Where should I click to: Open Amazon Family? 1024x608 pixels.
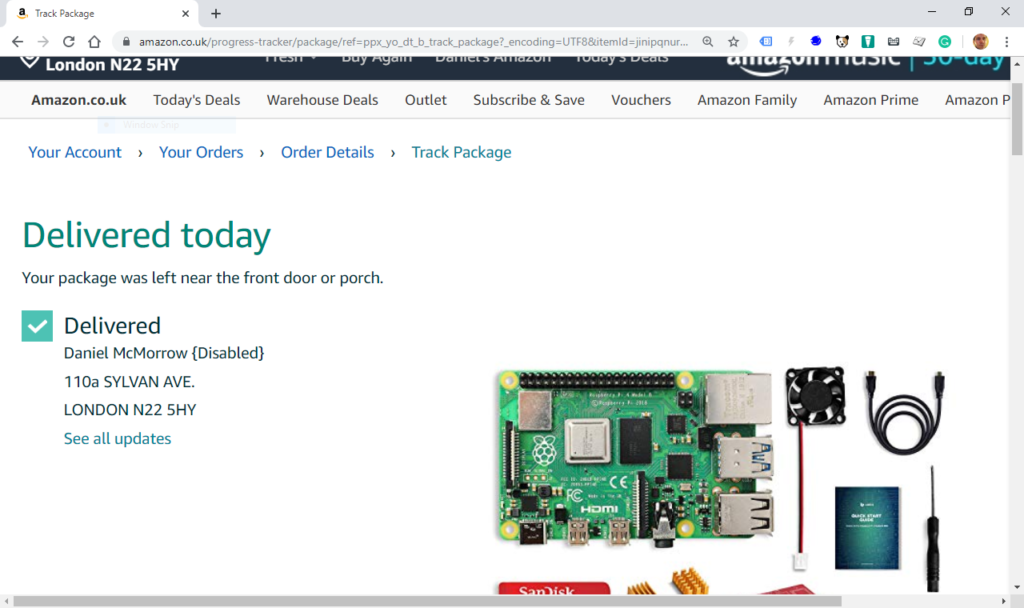747,100
